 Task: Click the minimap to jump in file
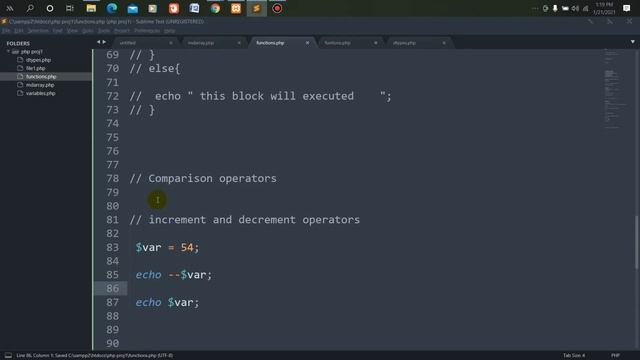click(616, 90)
